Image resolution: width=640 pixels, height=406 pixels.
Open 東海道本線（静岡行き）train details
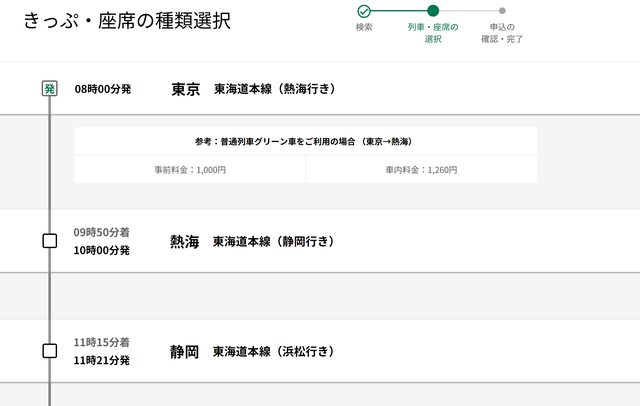[x=273, y=241]
